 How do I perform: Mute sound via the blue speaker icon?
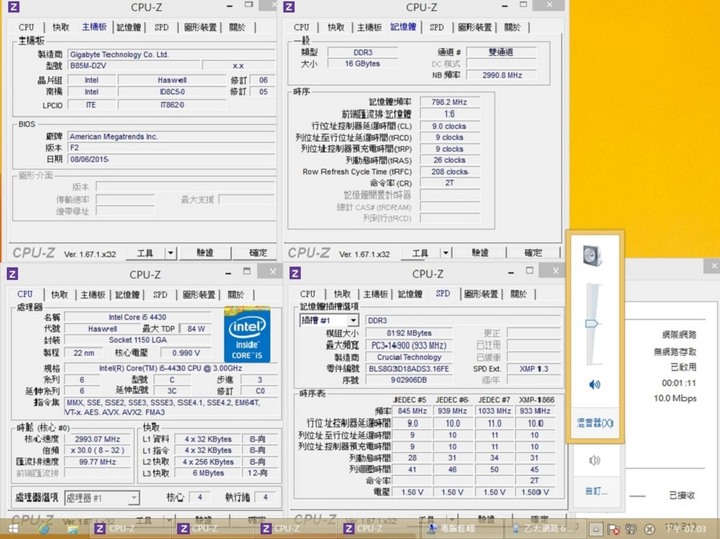pyautogui.click(x=595, y=384)
